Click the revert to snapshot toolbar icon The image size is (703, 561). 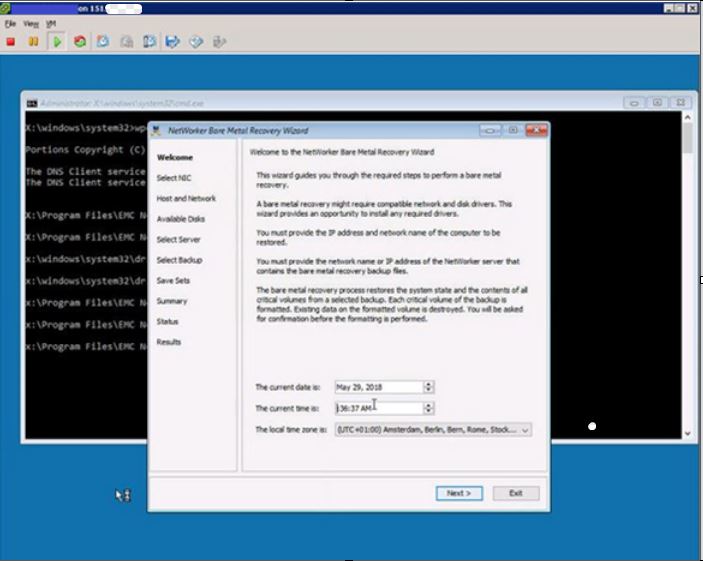(x=126, y=42)
